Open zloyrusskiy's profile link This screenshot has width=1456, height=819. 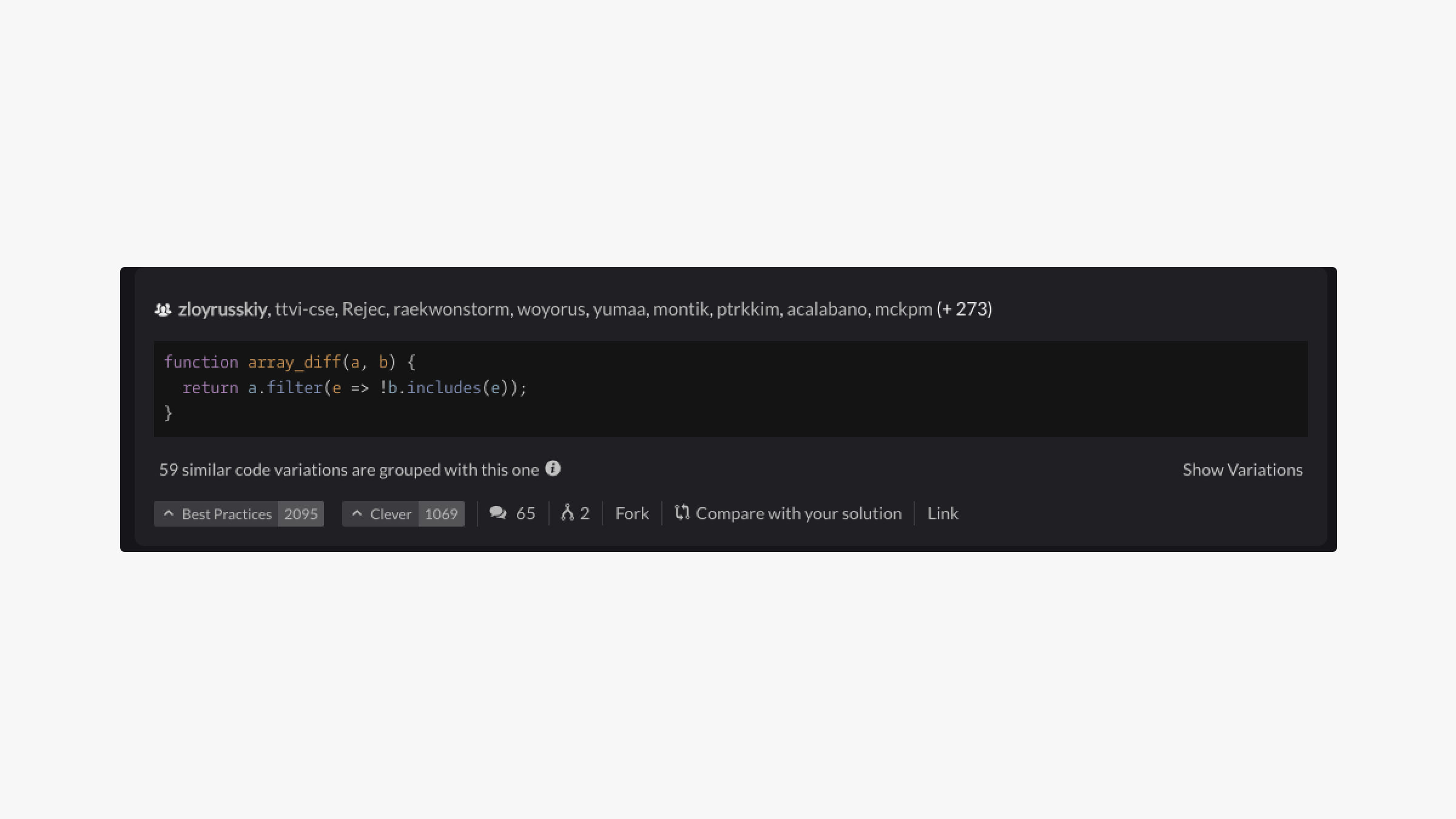(x=223, y=309)
